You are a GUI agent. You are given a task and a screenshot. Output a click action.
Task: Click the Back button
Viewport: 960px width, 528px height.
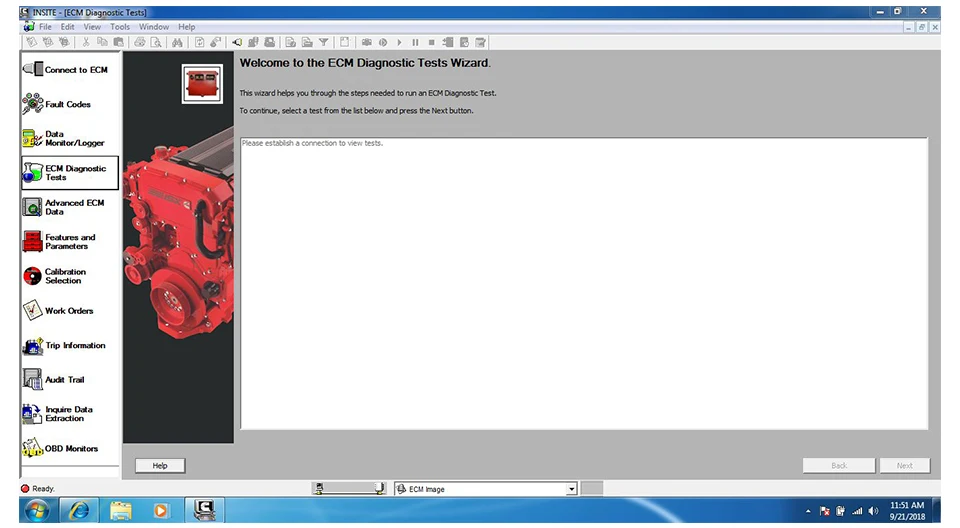pos(839,466)
